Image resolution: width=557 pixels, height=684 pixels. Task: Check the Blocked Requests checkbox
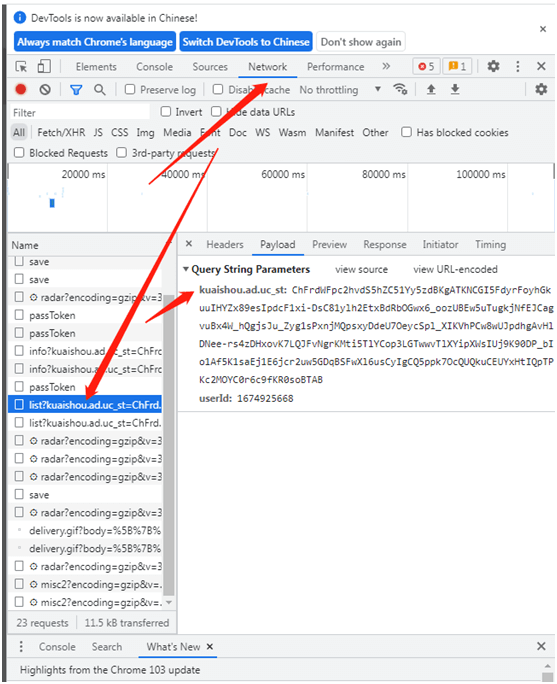[19, 153]
